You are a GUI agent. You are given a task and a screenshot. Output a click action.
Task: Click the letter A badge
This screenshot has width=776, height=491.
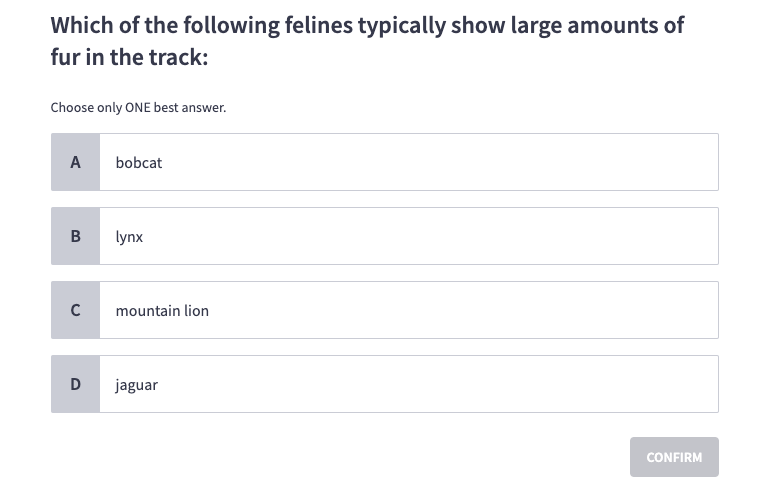point(75,162)
